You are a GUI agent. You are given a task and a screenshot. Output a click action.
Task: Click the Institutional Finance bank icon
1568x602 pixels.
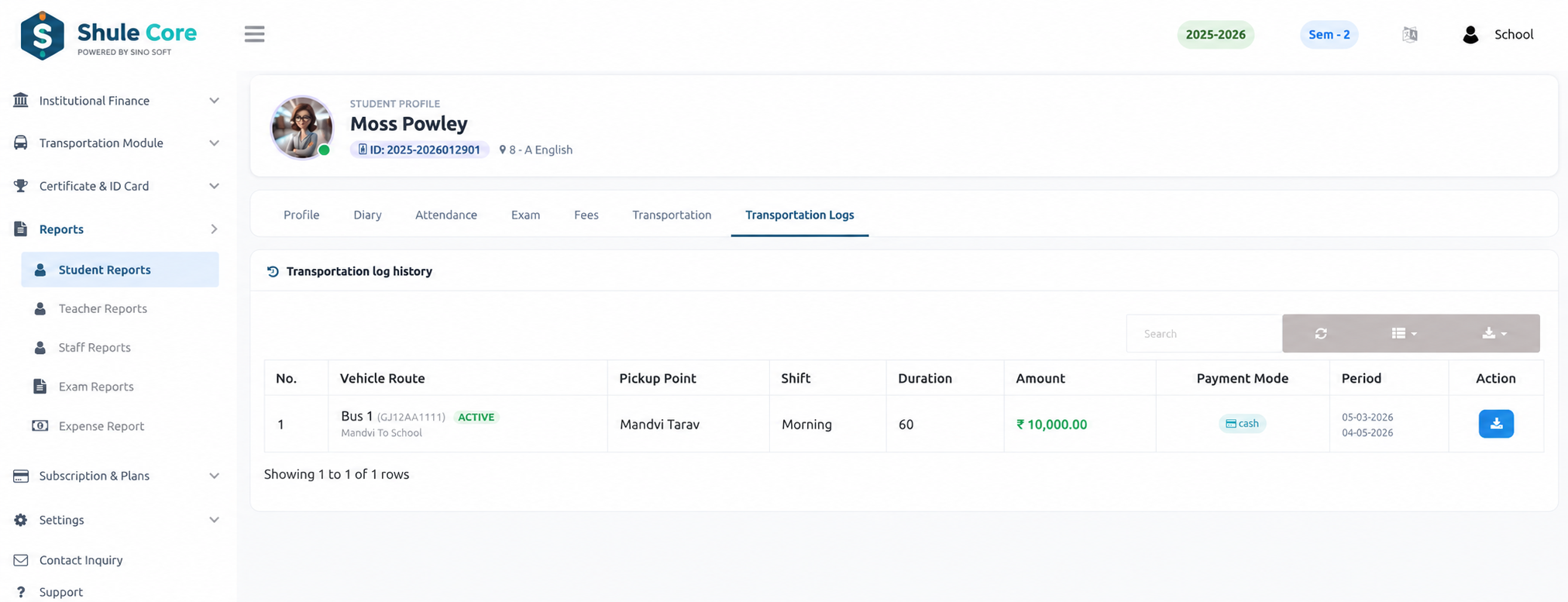tap(21, 100)
